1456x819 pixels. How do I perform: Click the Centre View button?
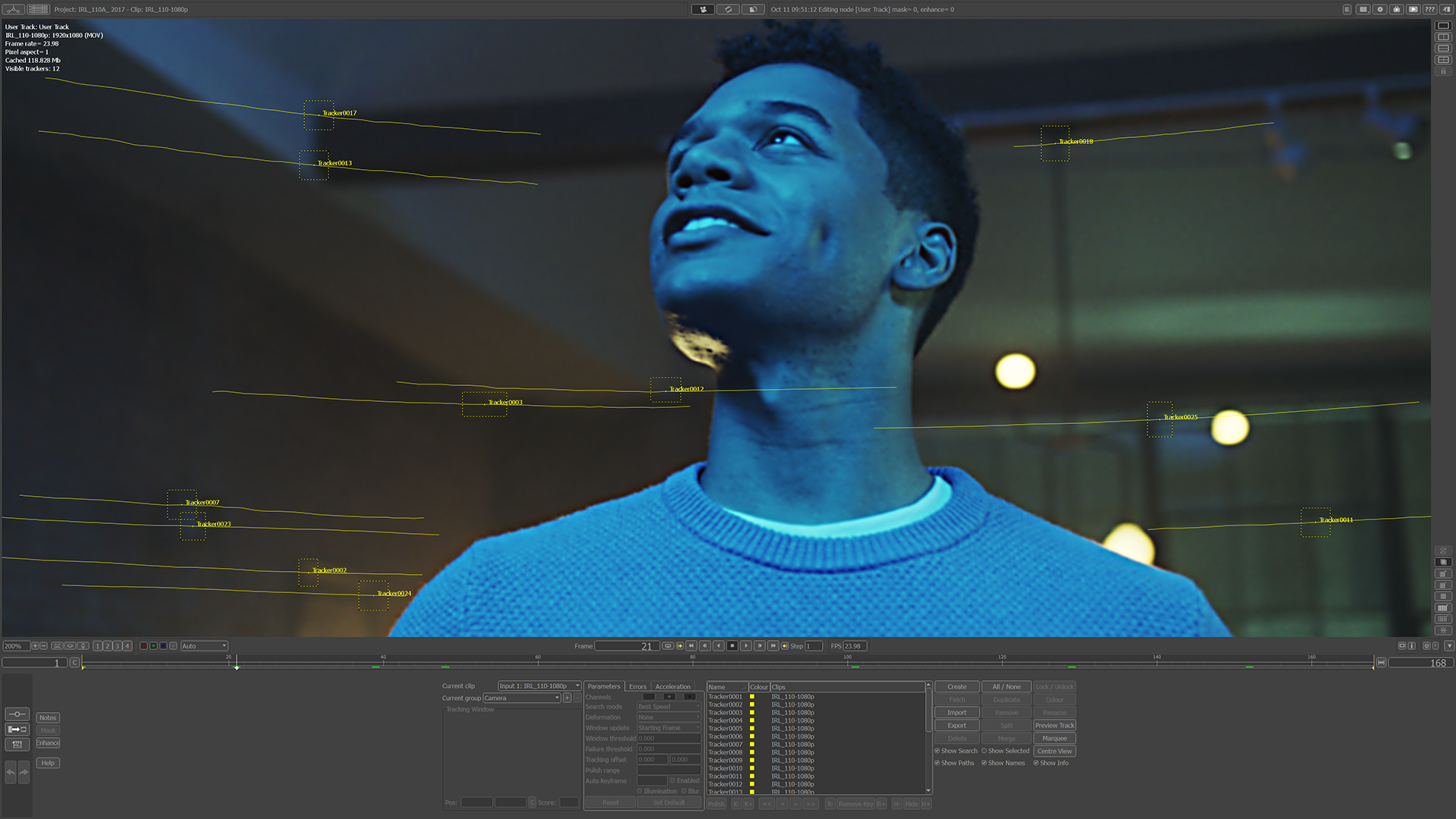(x=1054, y=751)
